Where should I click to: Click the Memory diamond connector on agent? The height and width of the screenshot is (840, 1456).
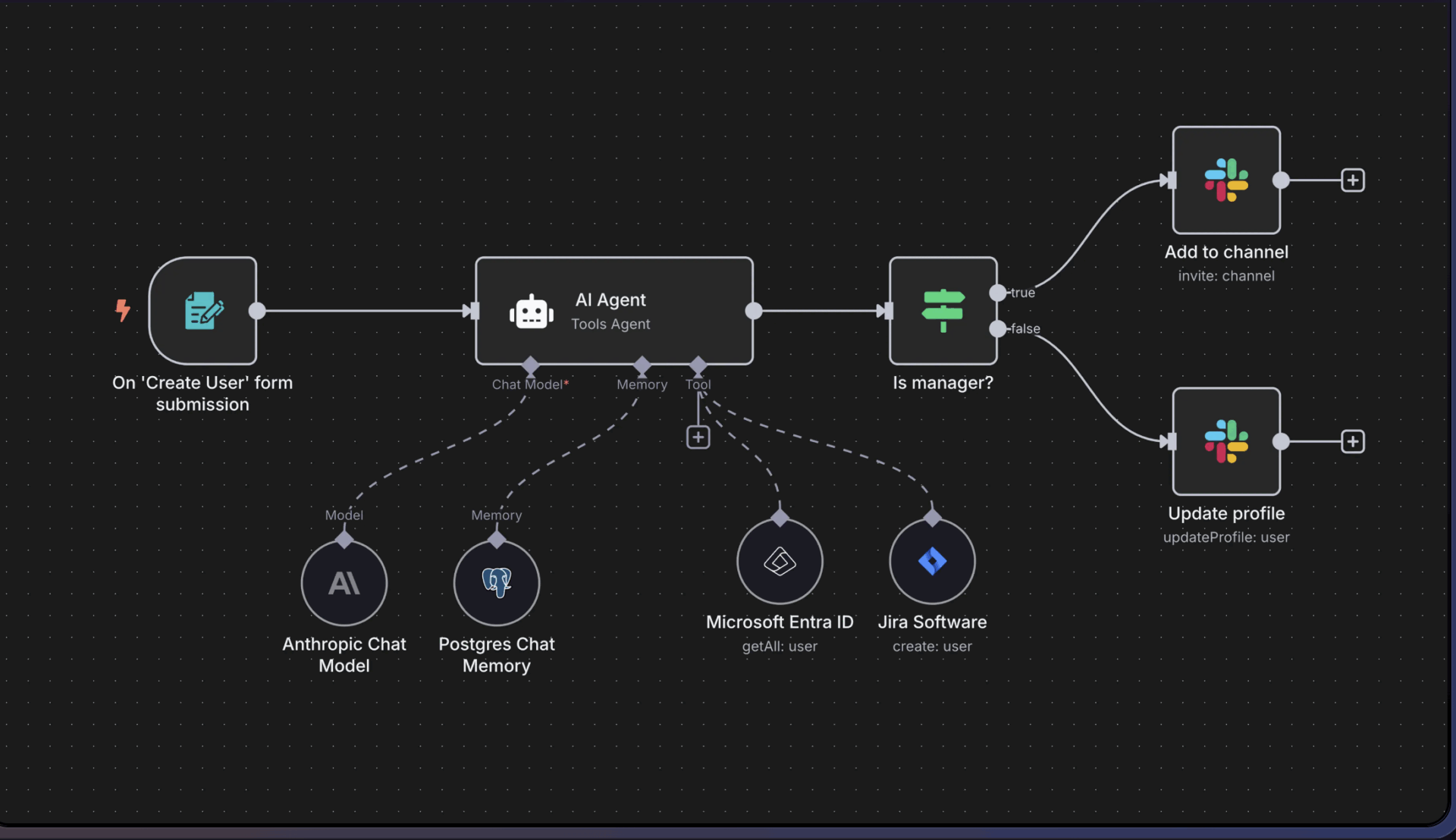pyautogui.click(x=642, y=365)
